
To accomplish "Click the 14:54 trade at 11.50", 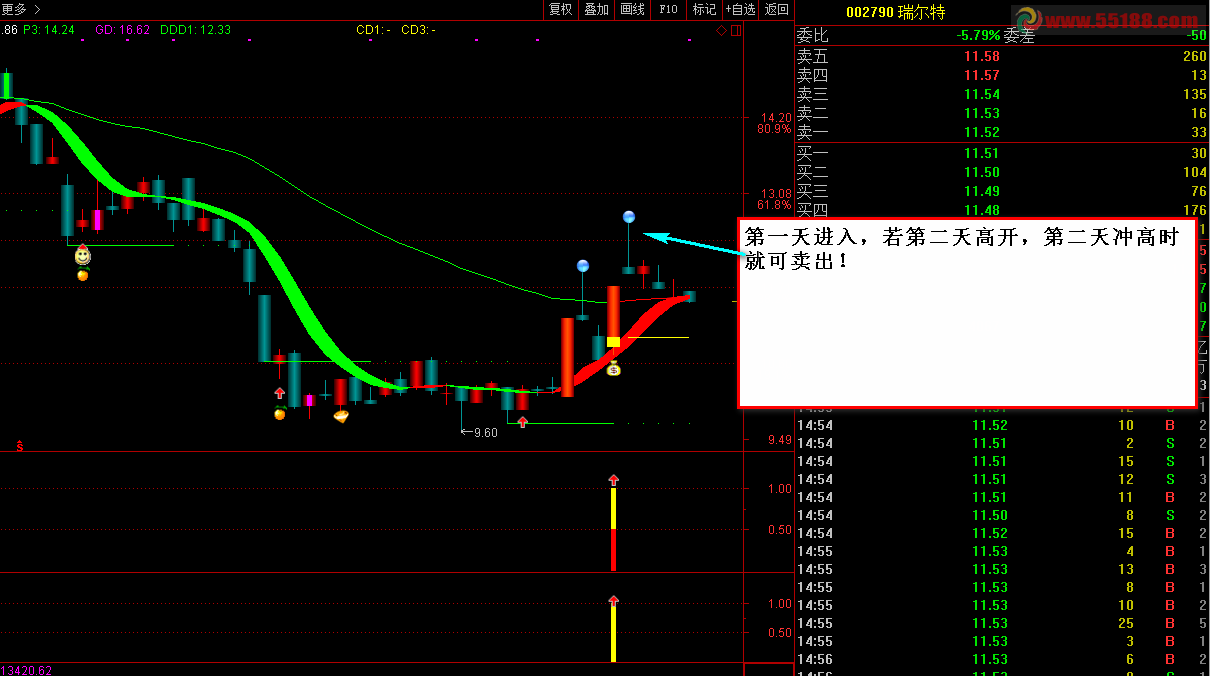I will click(1002, 515).
